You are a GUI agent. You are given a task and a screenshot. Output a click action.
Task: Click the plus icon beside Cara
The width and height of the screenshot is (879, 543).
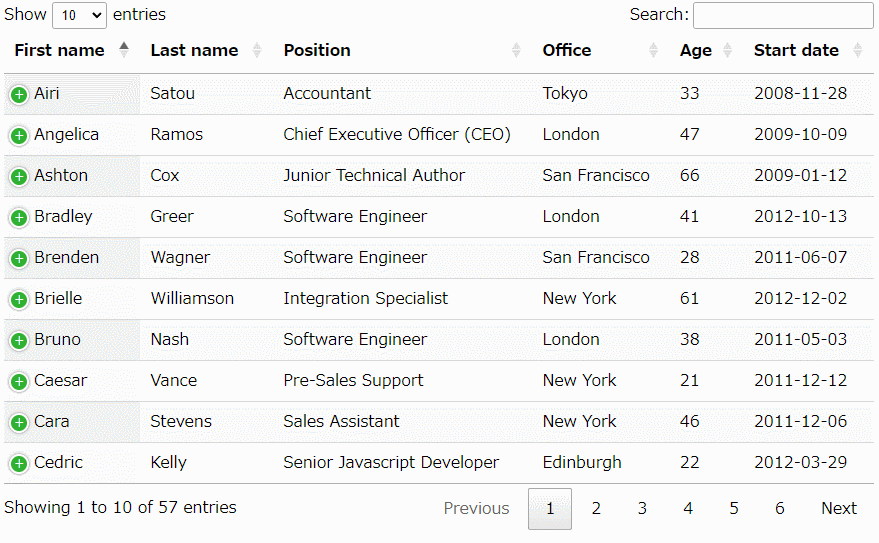point(19,423)
